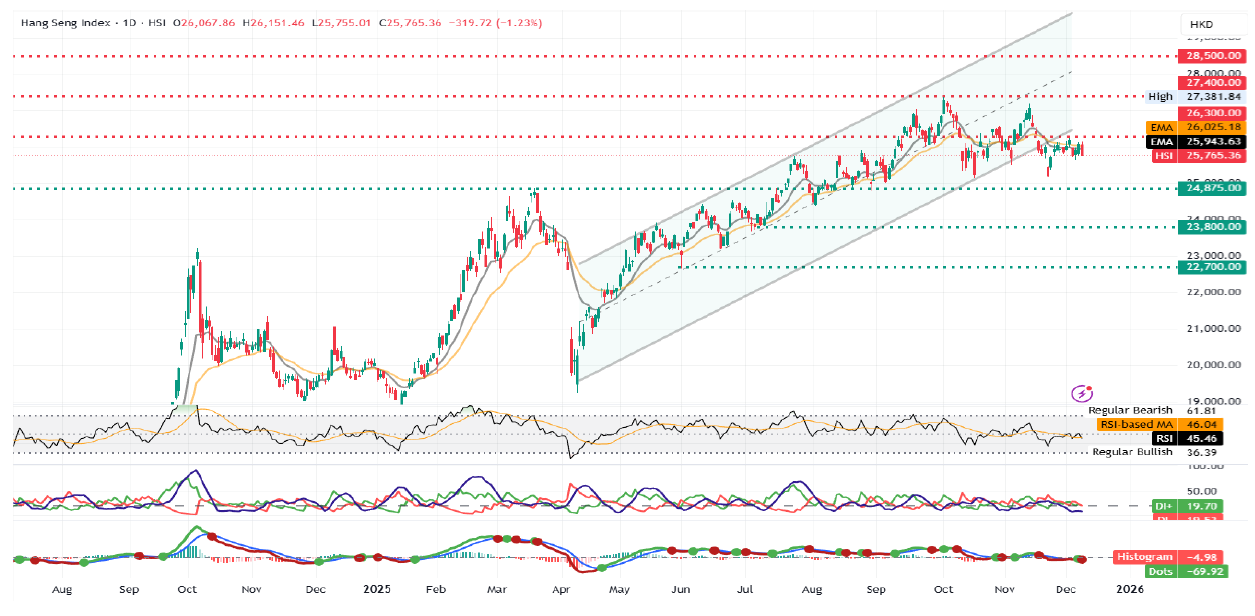
Task: Select the 22,700.00 green support label
Action: [x=1214, y=267]
